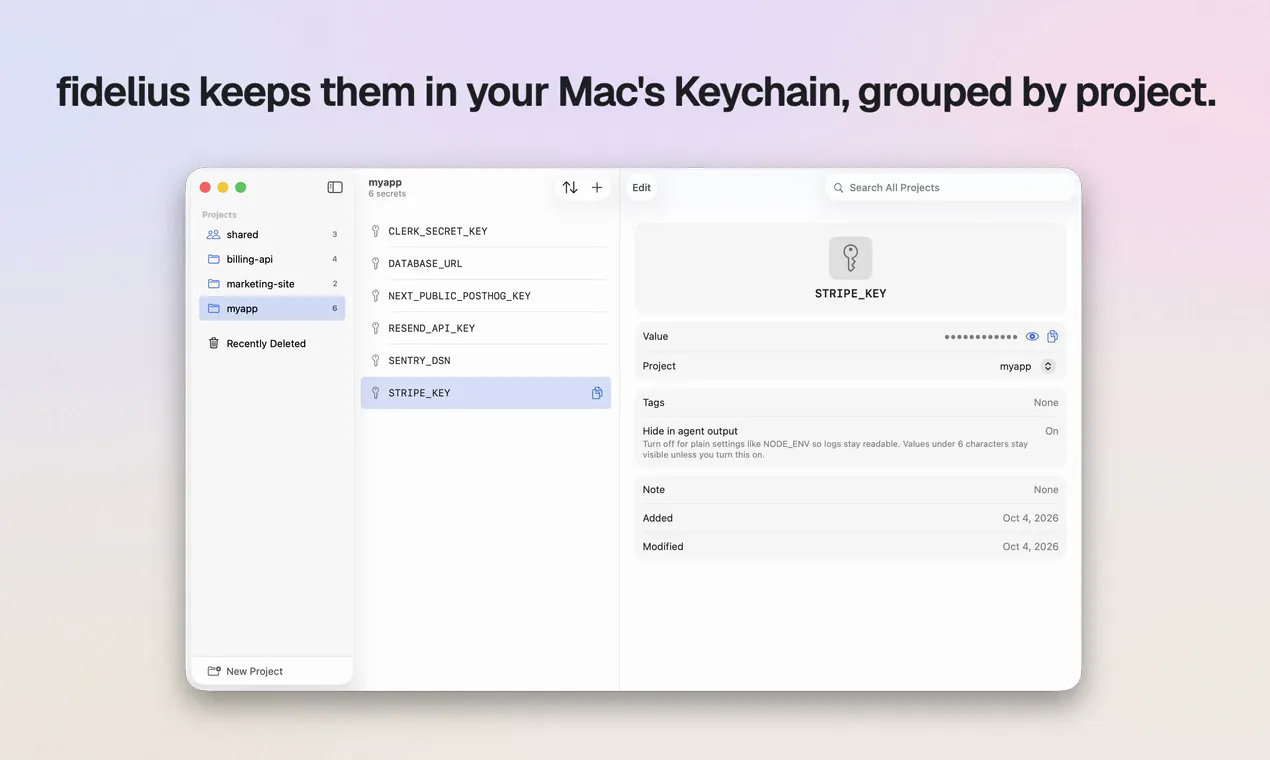Image resolution: width=1270 pixels, height=760 pixels.
Task: Select the NEXT_PUBLIC_POSTHOG_KEY secret
Action: click(x=486, y=296)
